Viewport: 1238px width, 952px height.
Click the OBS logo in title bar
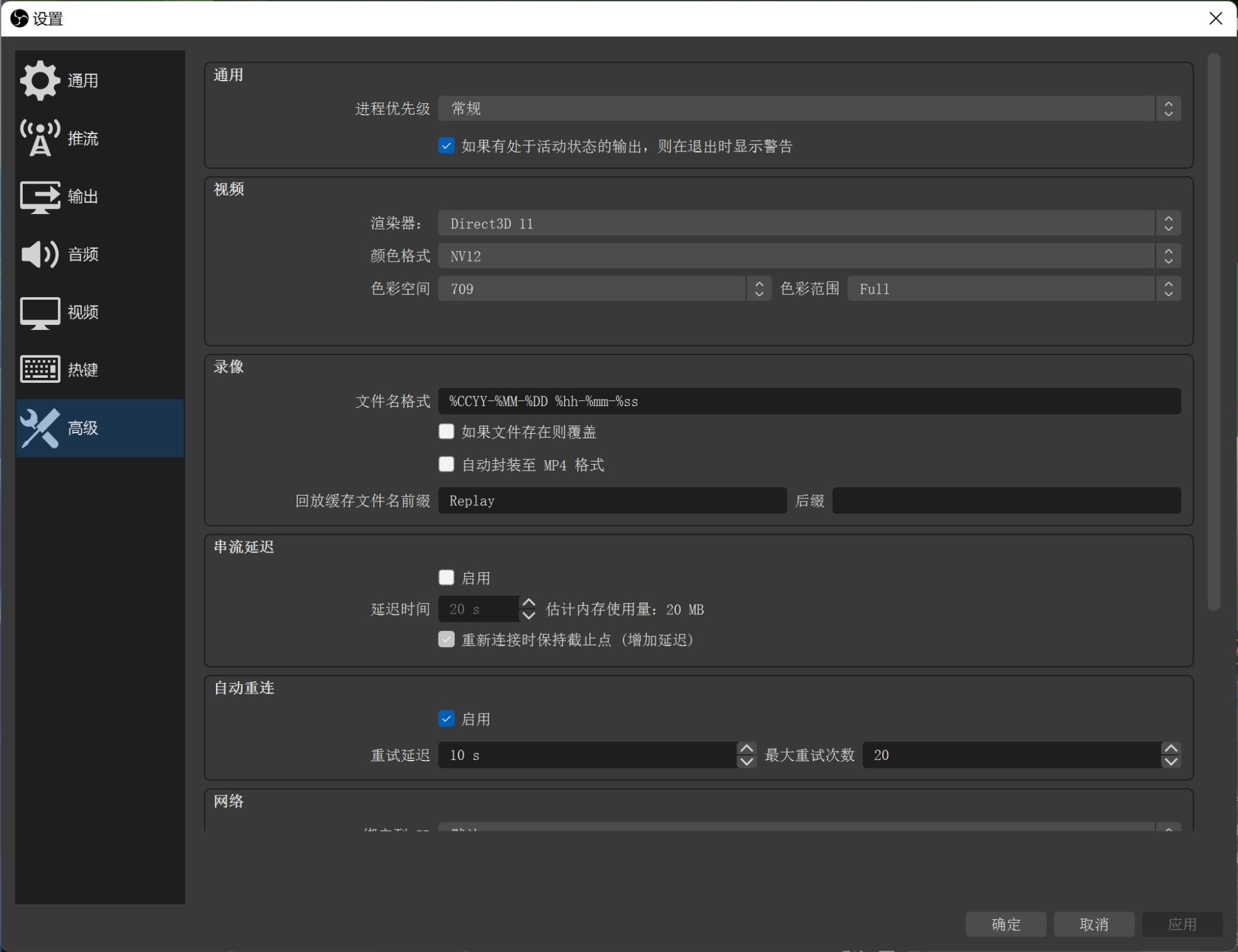pos(19,18)
